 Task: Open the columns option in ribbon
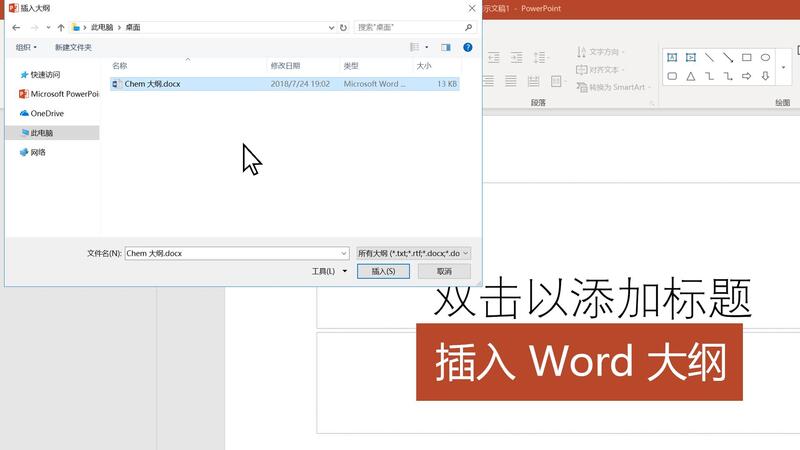click(558, 81)
